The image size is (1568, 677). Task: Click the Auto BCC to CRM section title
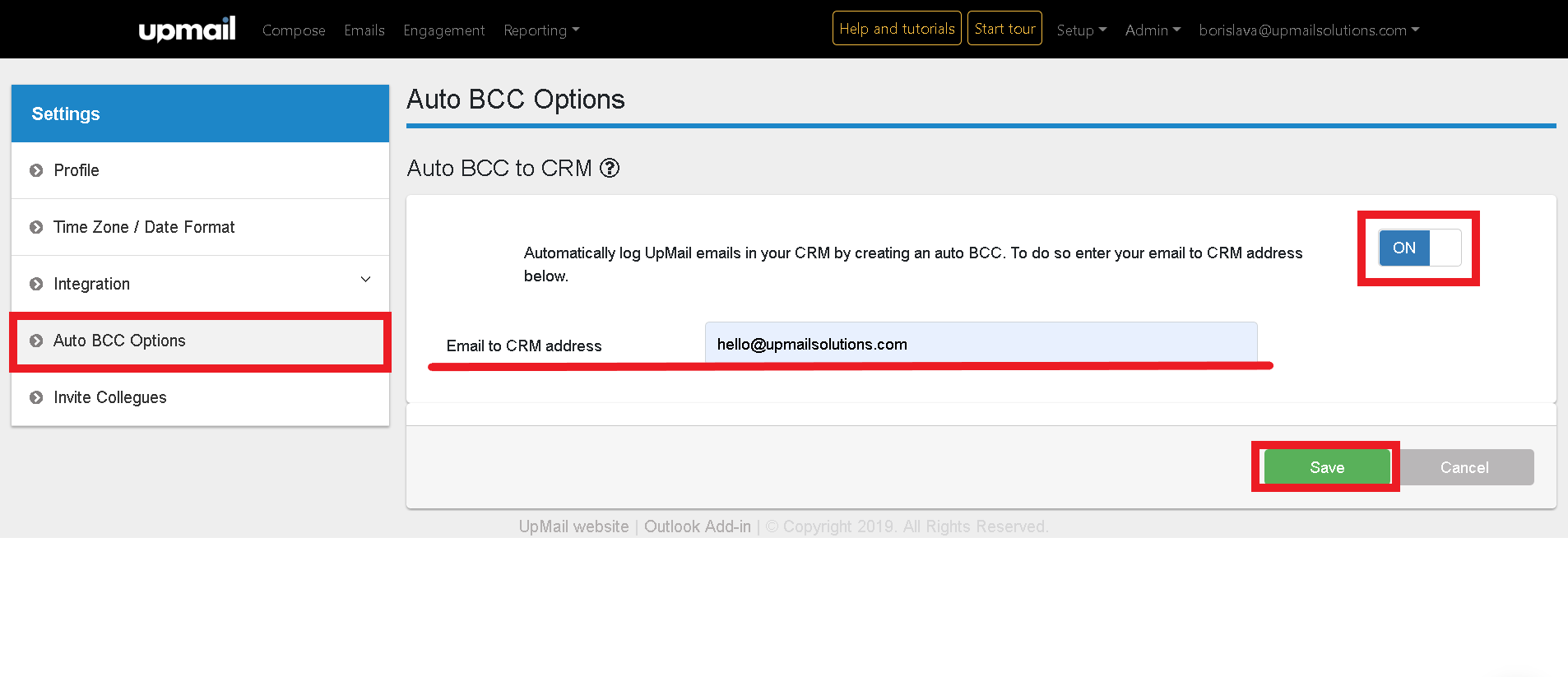499,168
